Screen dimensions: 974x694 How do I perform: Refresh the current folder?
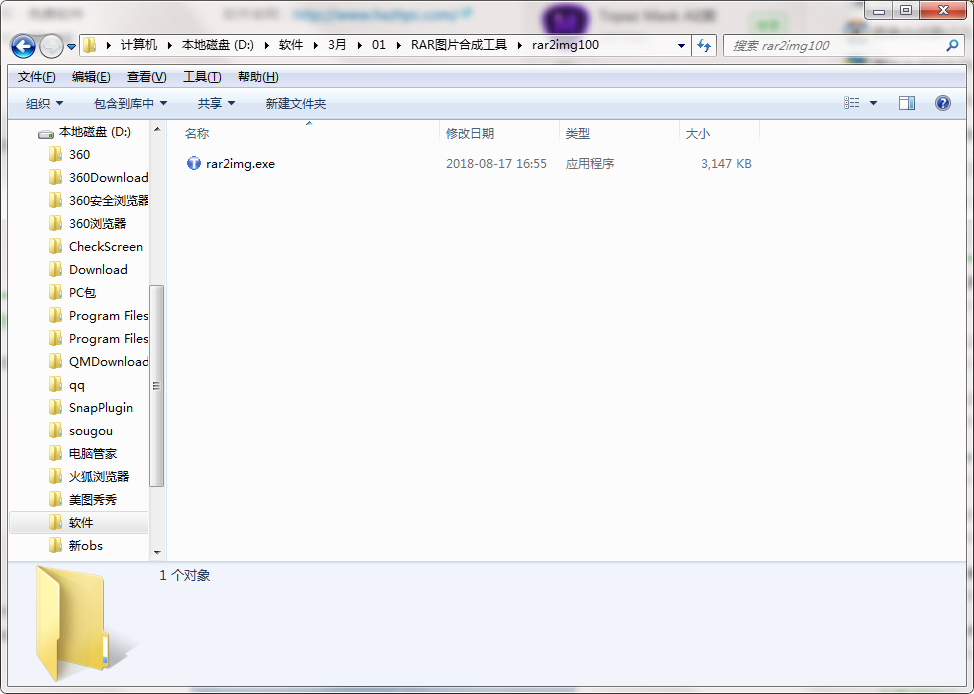coord(704,46)
